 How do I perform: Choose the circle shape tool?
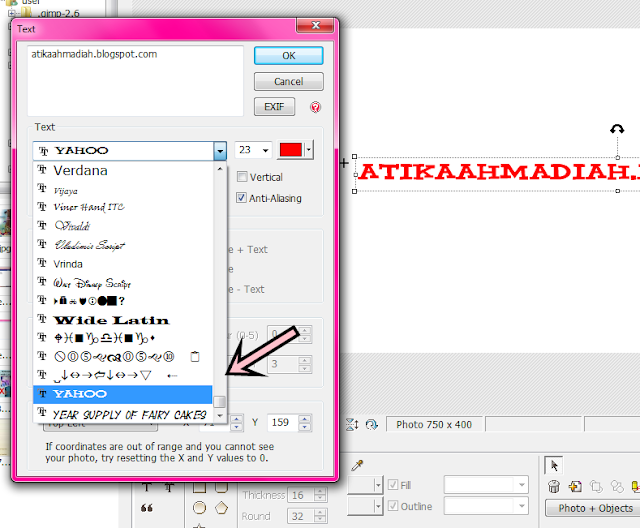click(x=199, y=508)
